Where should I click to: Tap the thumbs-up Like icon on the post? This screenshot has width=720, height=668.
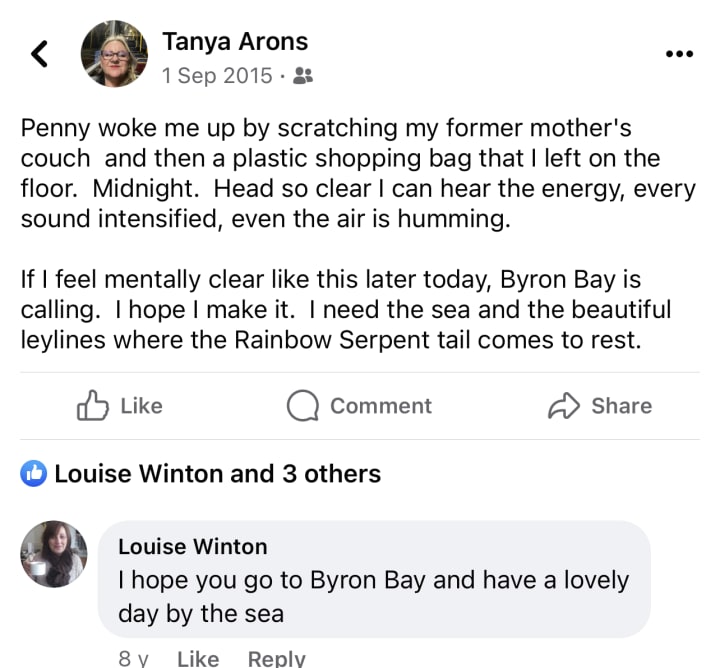click(93, 406)
